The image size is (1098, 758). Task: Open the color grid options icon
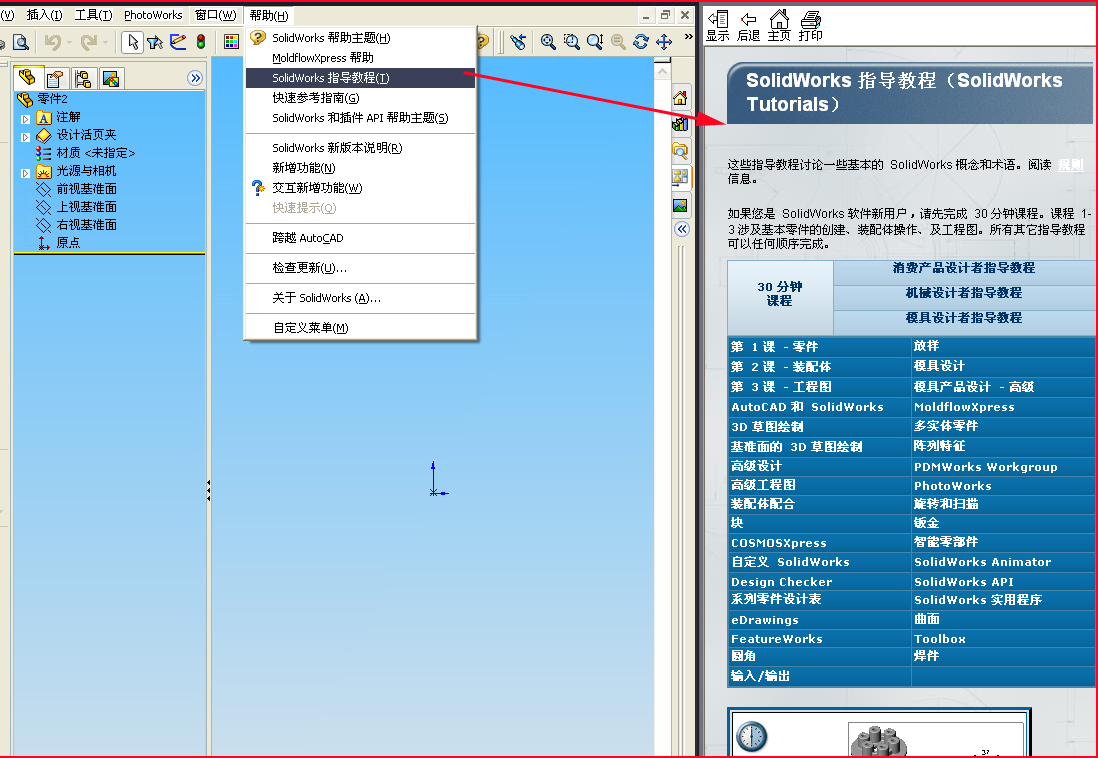pos(231,43)
